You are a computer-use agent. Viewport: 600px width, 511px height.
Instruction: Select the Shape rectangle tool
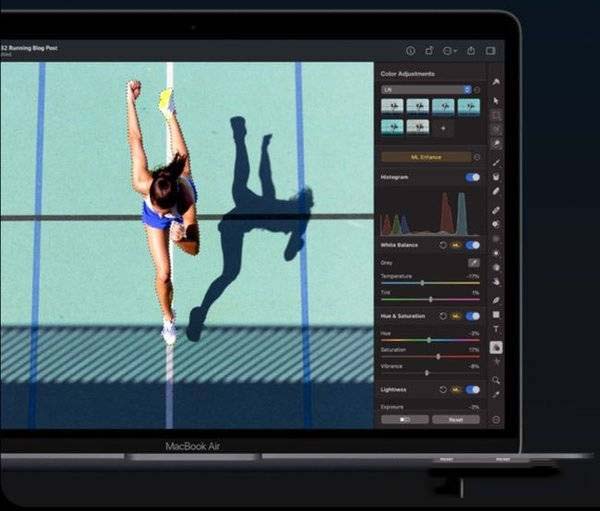click(497, 314)
